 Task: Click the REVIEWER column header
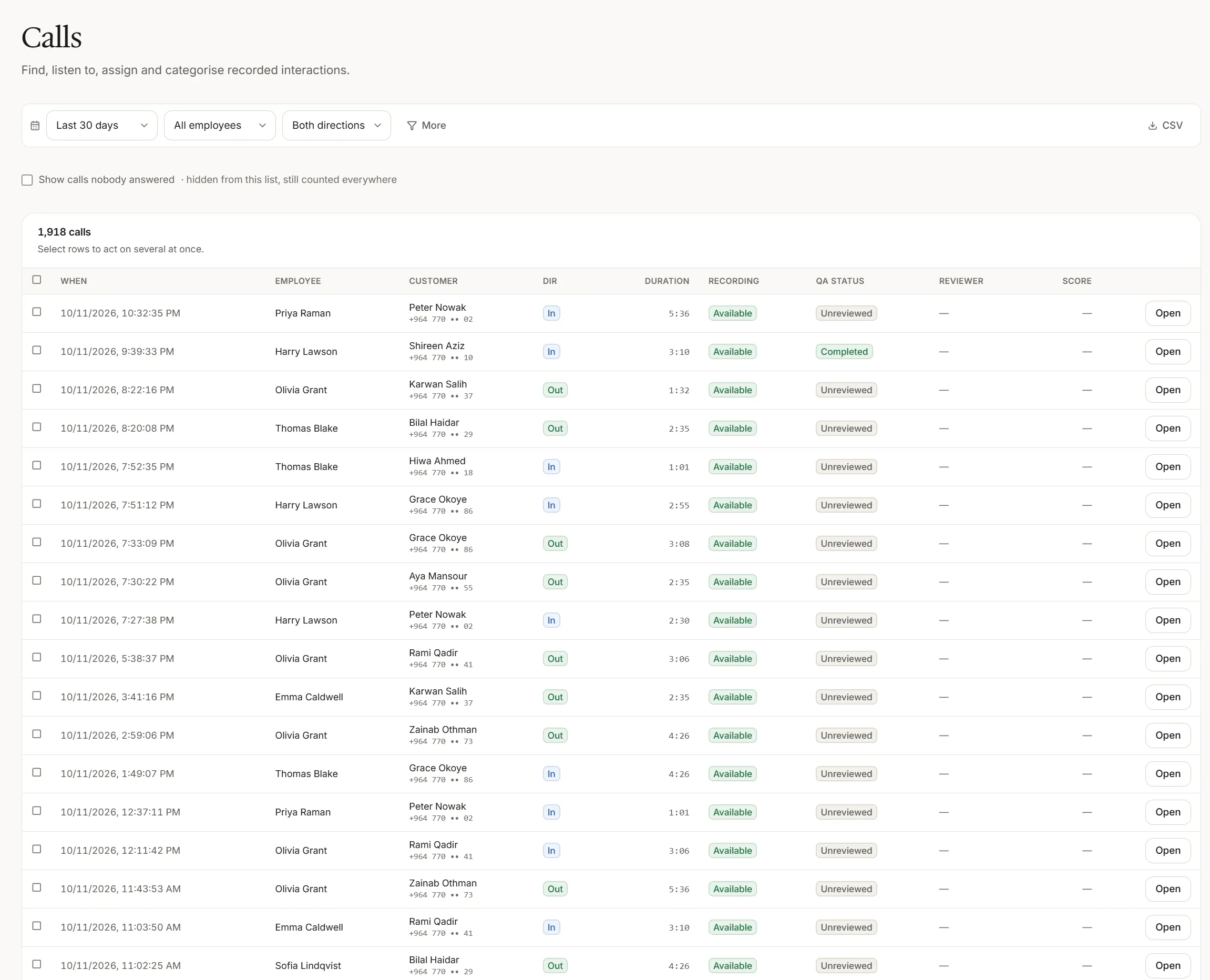(x=961, y=281)
